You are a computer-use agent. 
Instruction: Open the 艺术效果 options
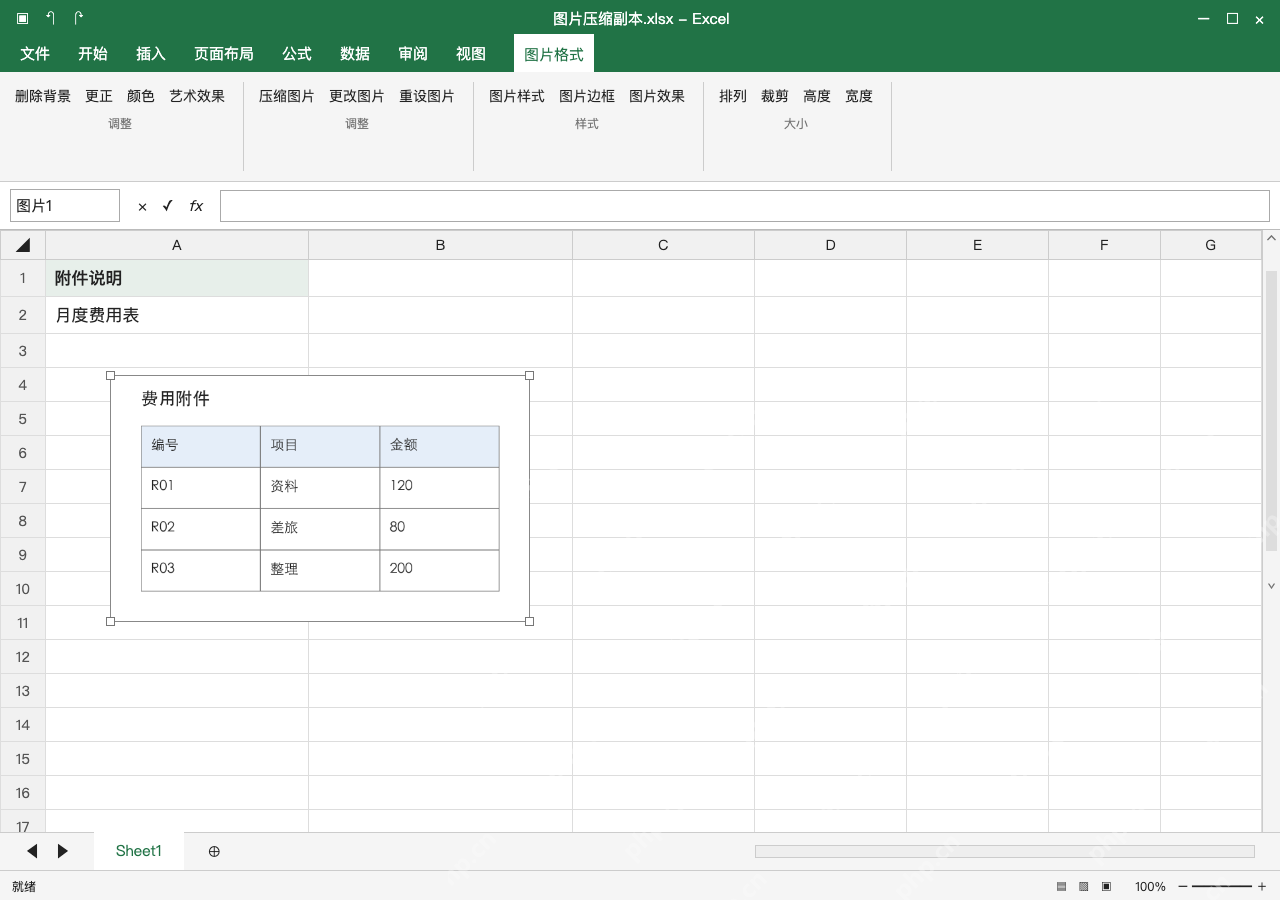pos(197,96)
